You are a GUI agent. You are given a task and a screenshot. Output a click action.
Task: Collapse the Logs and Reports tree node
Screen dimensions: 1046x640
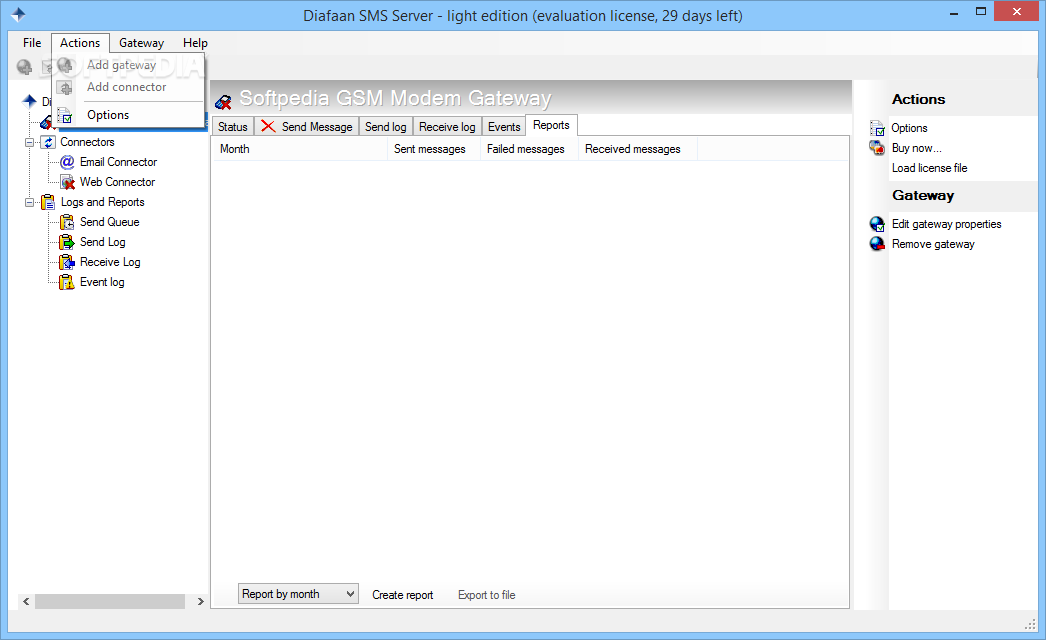[x=29, y=202]
